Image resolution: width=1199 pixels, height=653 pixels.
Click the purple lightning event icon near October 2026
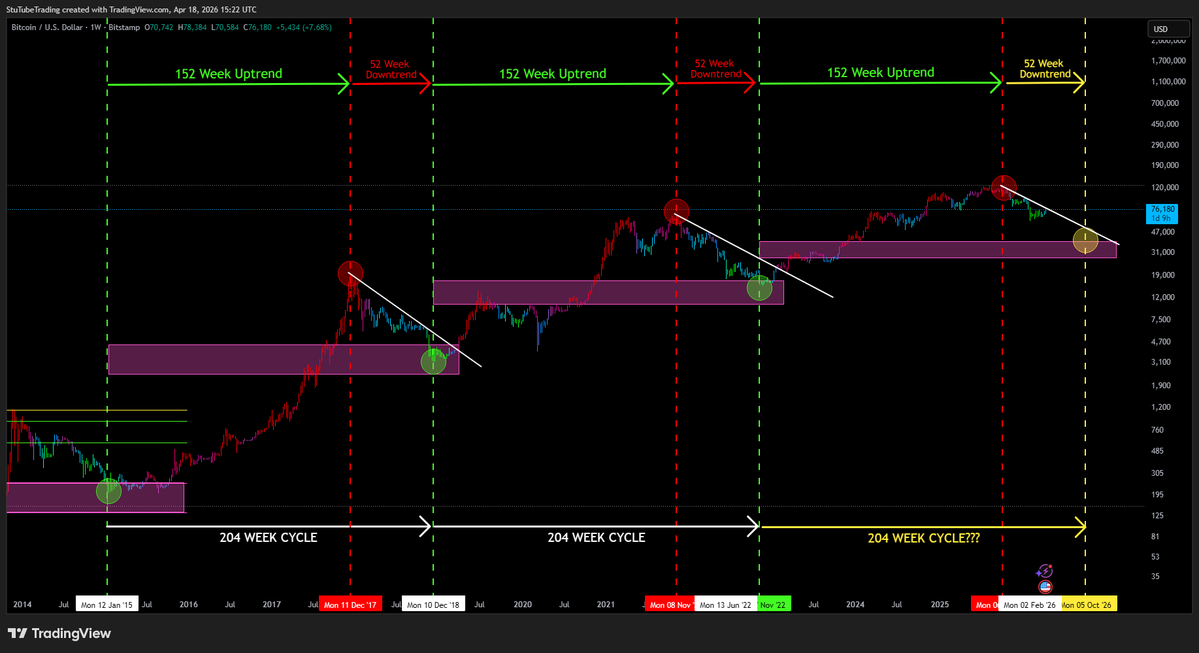tap(1044, 572)
